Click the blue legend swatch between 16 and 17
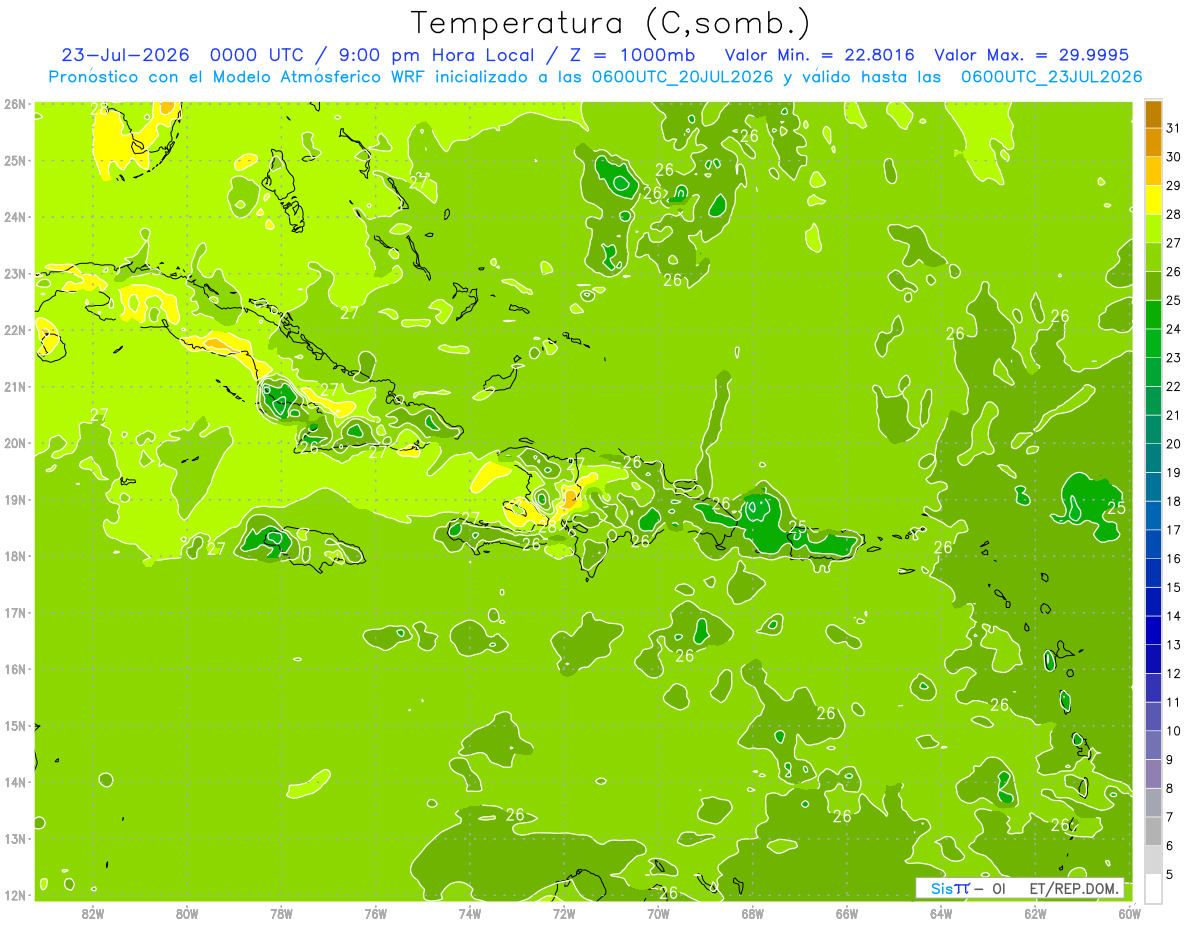Viewport: 1200px width, 927px height. (x=1153, y=544)
